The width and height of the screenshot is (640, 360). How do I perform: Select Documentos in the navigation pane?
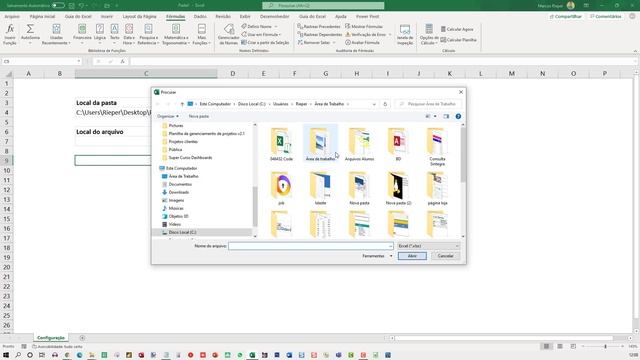(x=180, y=184)
